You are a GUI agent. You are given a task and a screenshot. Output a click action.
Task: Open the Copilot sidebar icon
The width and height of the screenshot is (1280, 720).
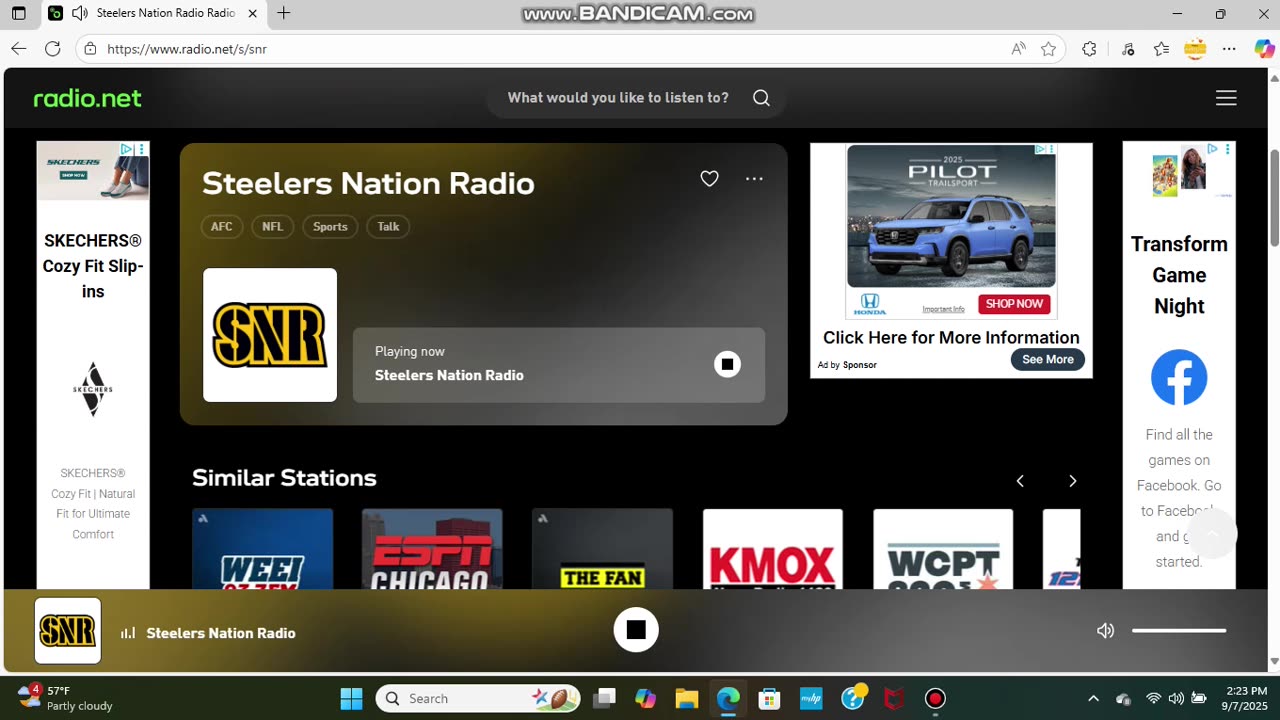[x=1264, y=49]
